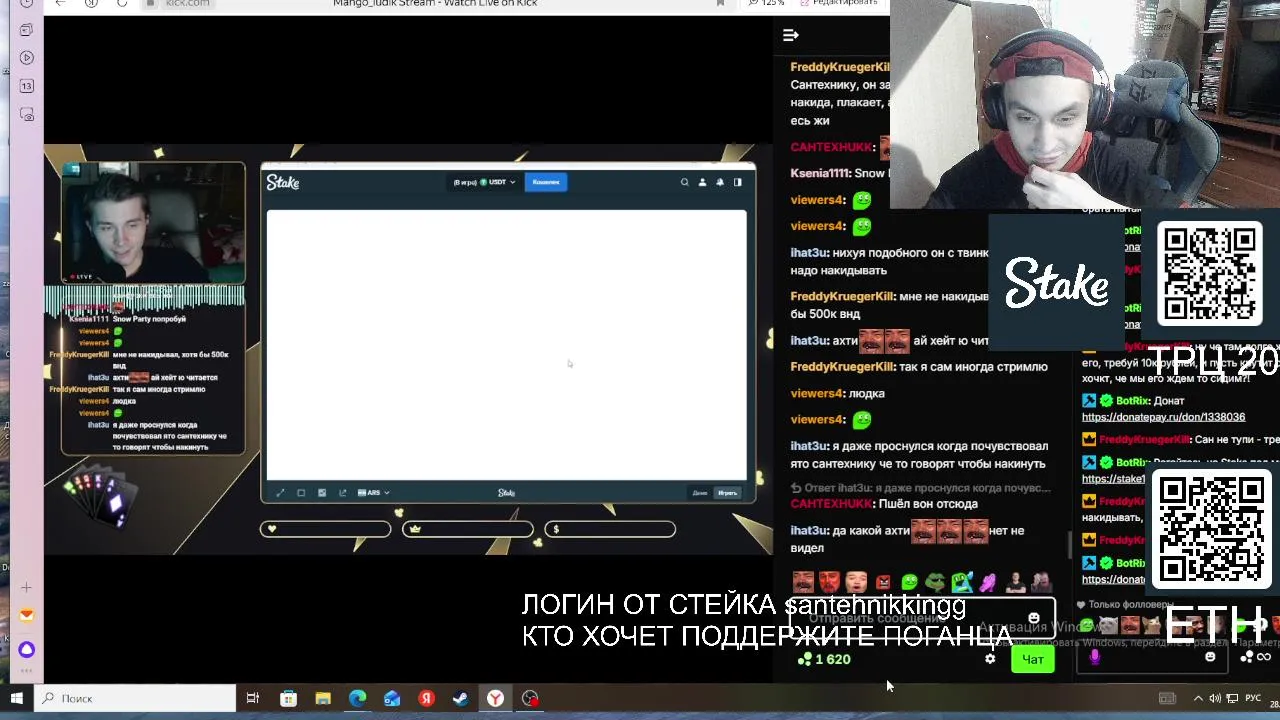Switch keyboard language РУС indicator
1280x720 pixels.
coord(1253,698)
